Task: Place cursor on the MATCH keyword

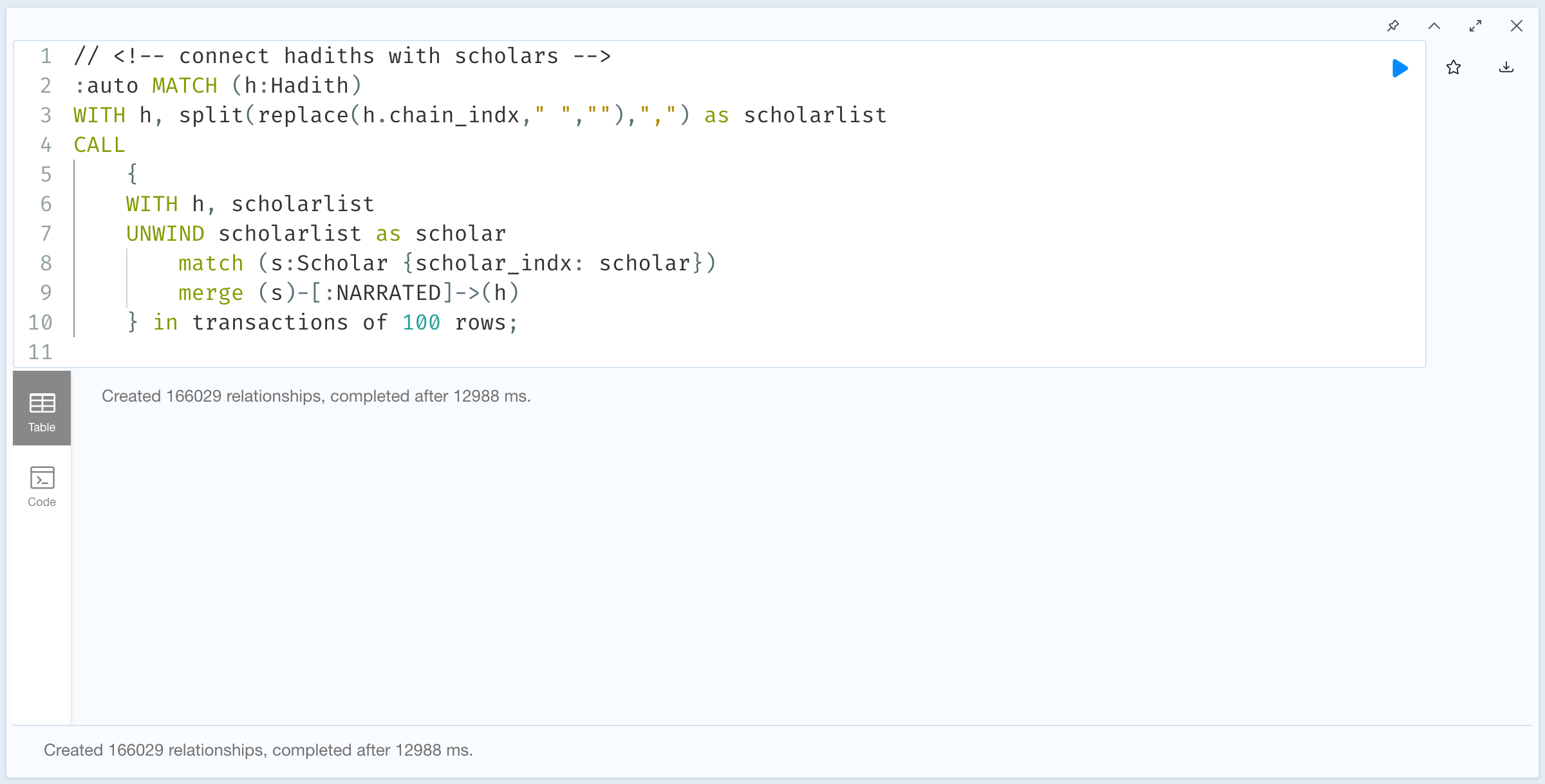Action: point(185,86)
